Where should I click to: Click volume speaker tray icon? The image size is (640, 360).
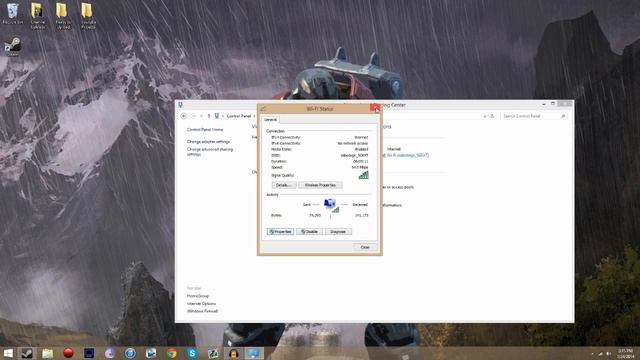(x=608, y=354)
